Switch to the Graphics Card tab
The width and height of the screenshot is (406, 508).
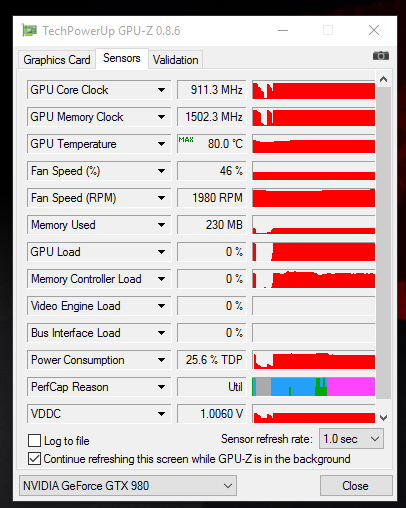click(57, 60)
